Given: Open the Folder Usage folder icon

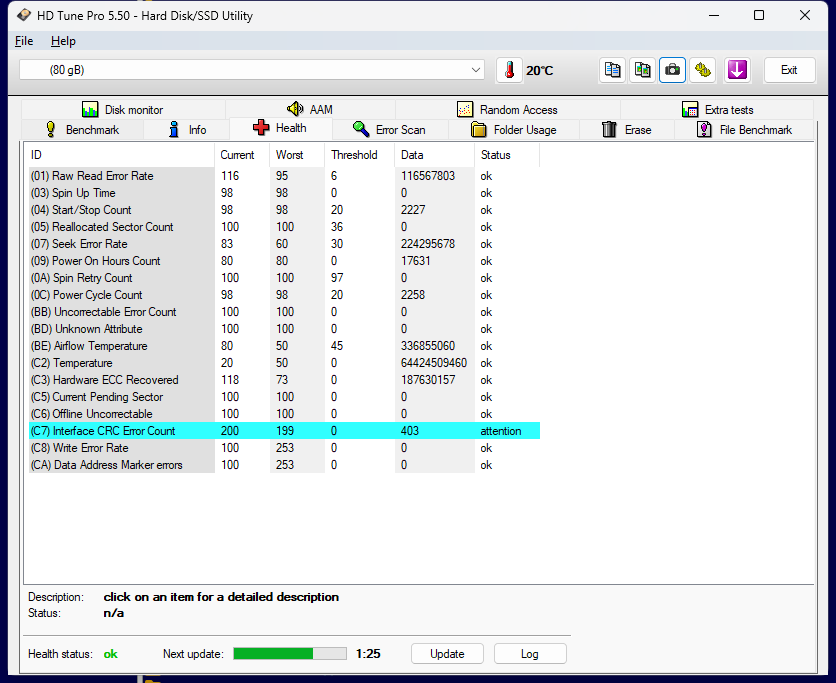Looking at the screenshot, I should (479, 129).
